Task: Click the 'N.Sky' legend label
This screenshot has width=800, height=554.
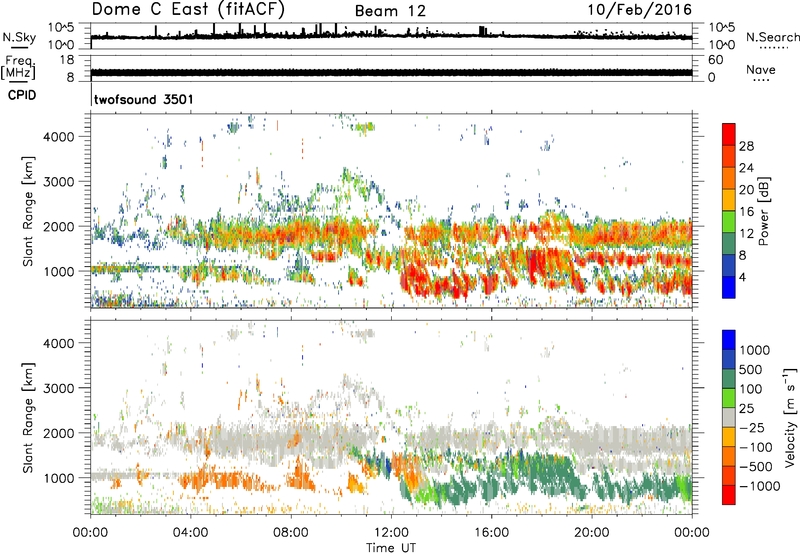Action: point(19,37)
